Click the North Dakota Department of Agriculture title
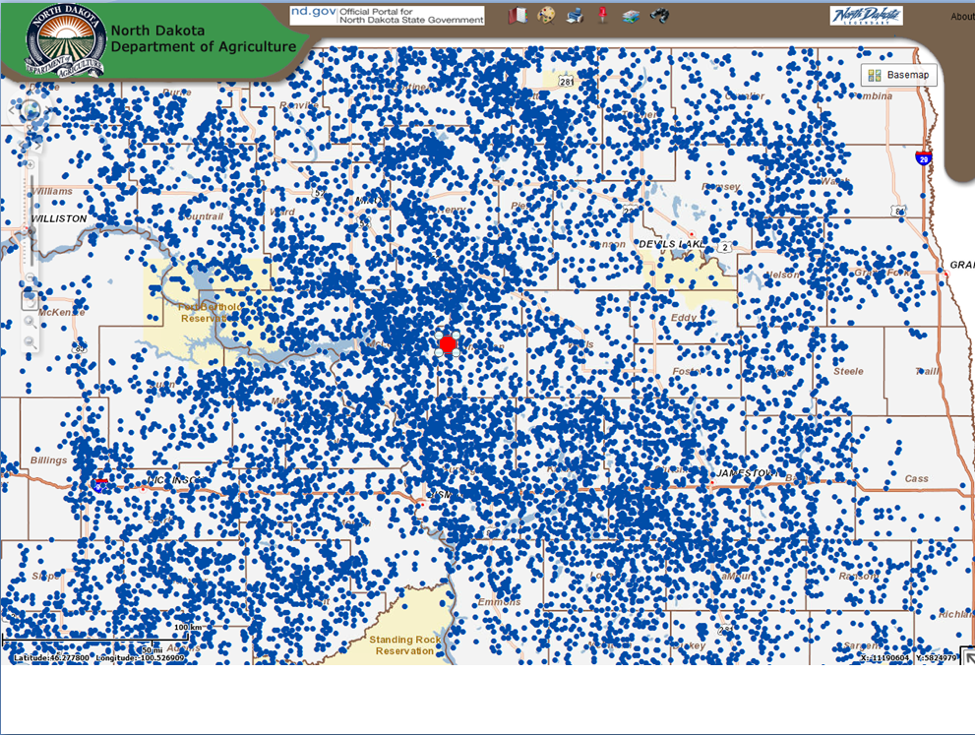The height and width of the screenshot is (735, 975). 203,39
